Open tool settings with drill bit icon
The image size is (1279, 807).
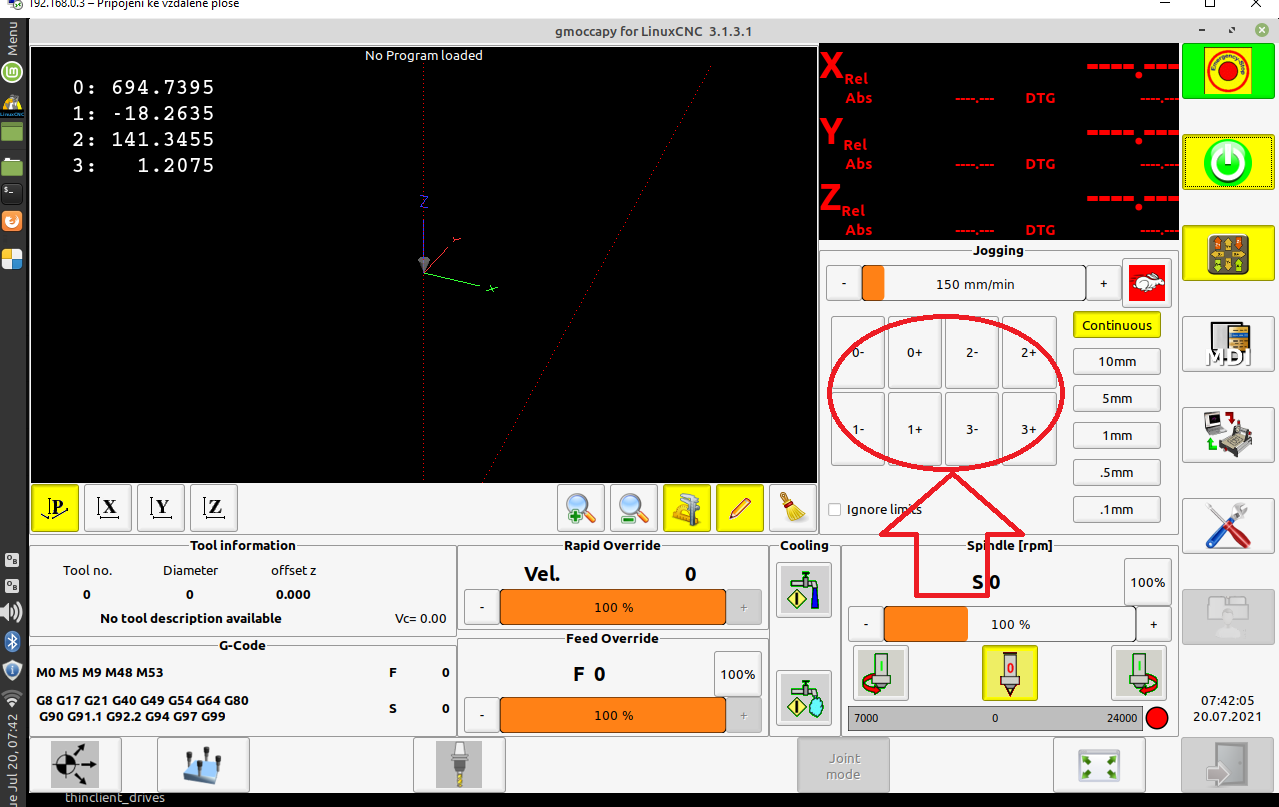coord(459,765)
